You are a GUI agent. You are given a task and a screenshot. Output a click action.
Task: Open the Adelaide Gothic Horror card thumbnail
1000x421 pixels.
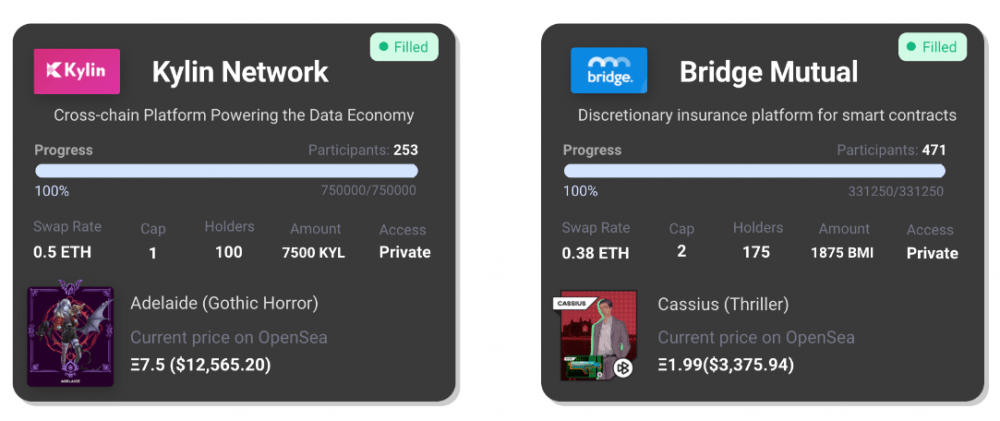tap(71, 334)
